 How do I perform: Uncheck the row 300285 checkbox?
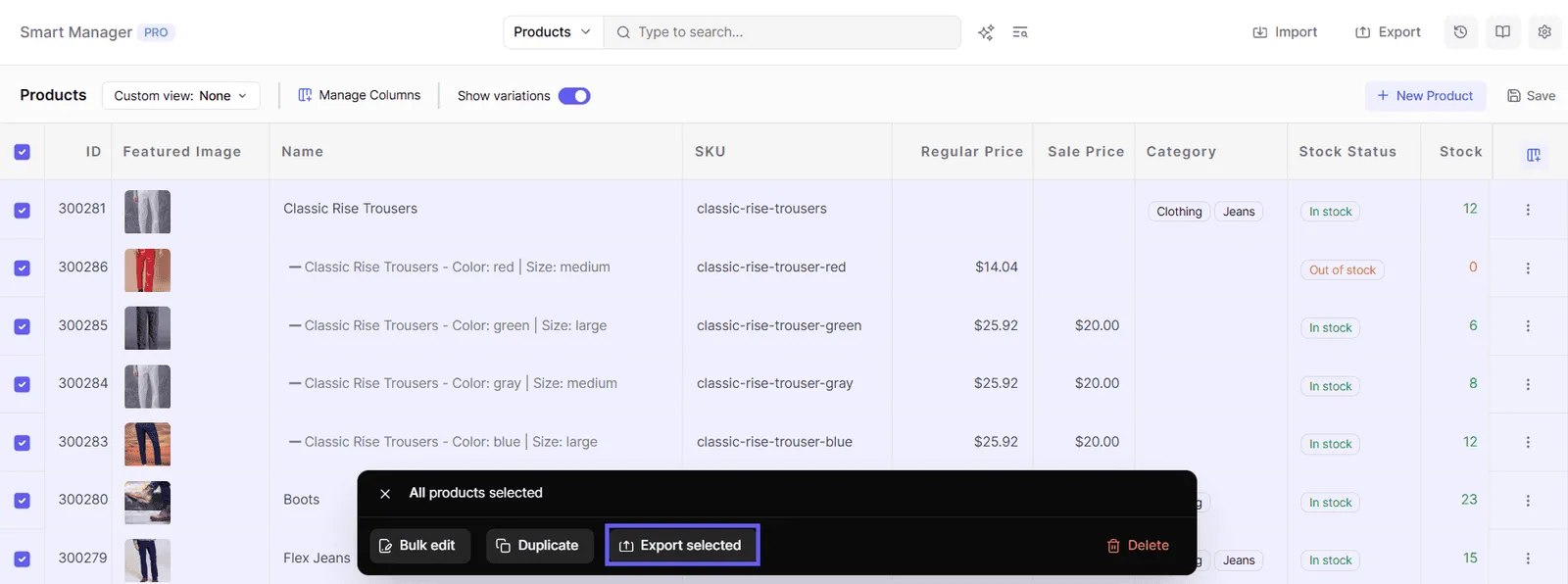23,327
